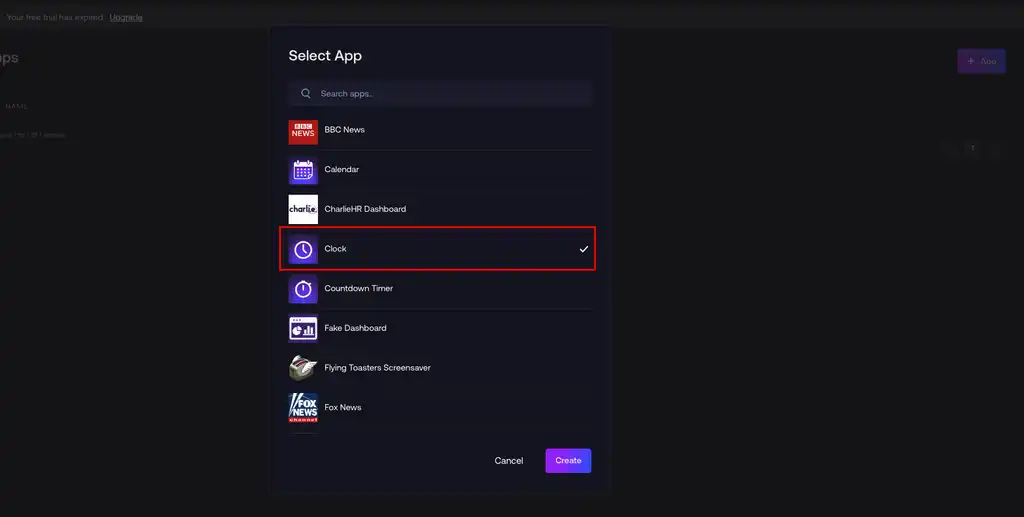
Task: Click the BBC News app icon
Action: point(303,131)
